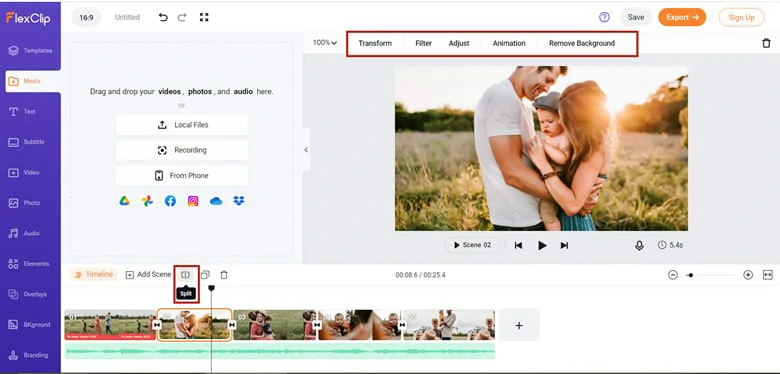Viewport: 780px width, 374px height.
Task: Select scene 01 thumbnail in timeline
Action: pos(110,325)
